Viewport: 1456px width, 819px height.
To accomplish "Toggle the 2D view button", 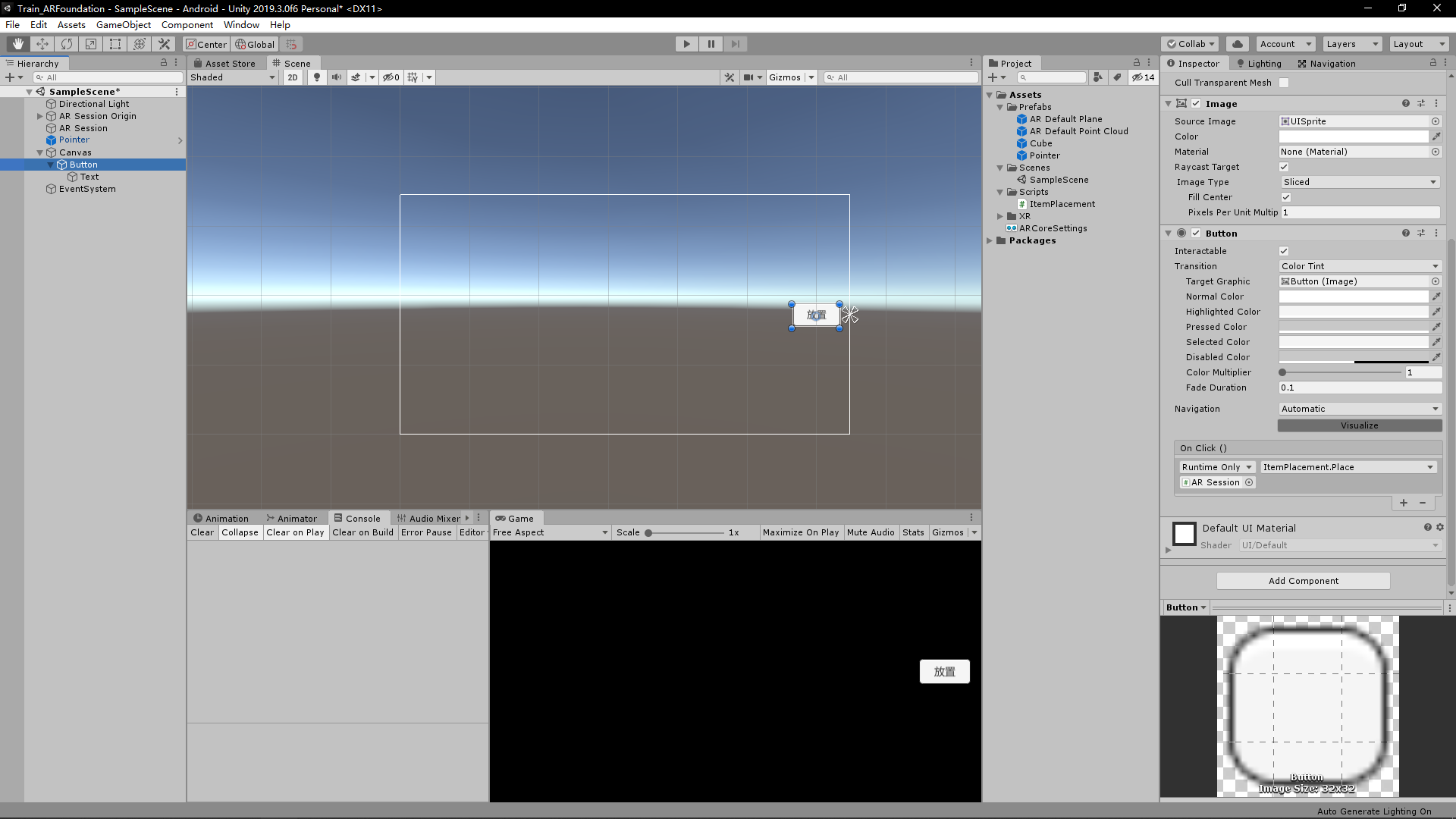I will coord(293,77).
